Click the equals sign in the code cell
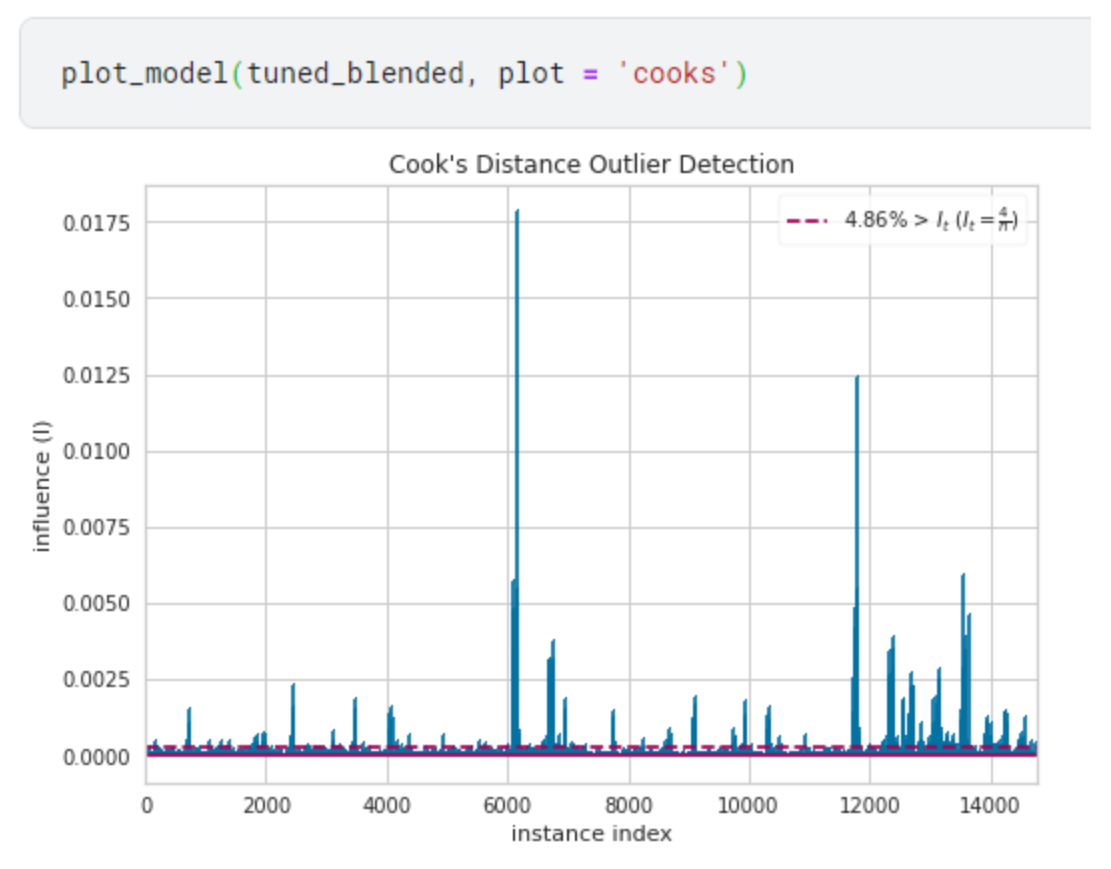This screenshot has width=1111, height=869. 588,74
